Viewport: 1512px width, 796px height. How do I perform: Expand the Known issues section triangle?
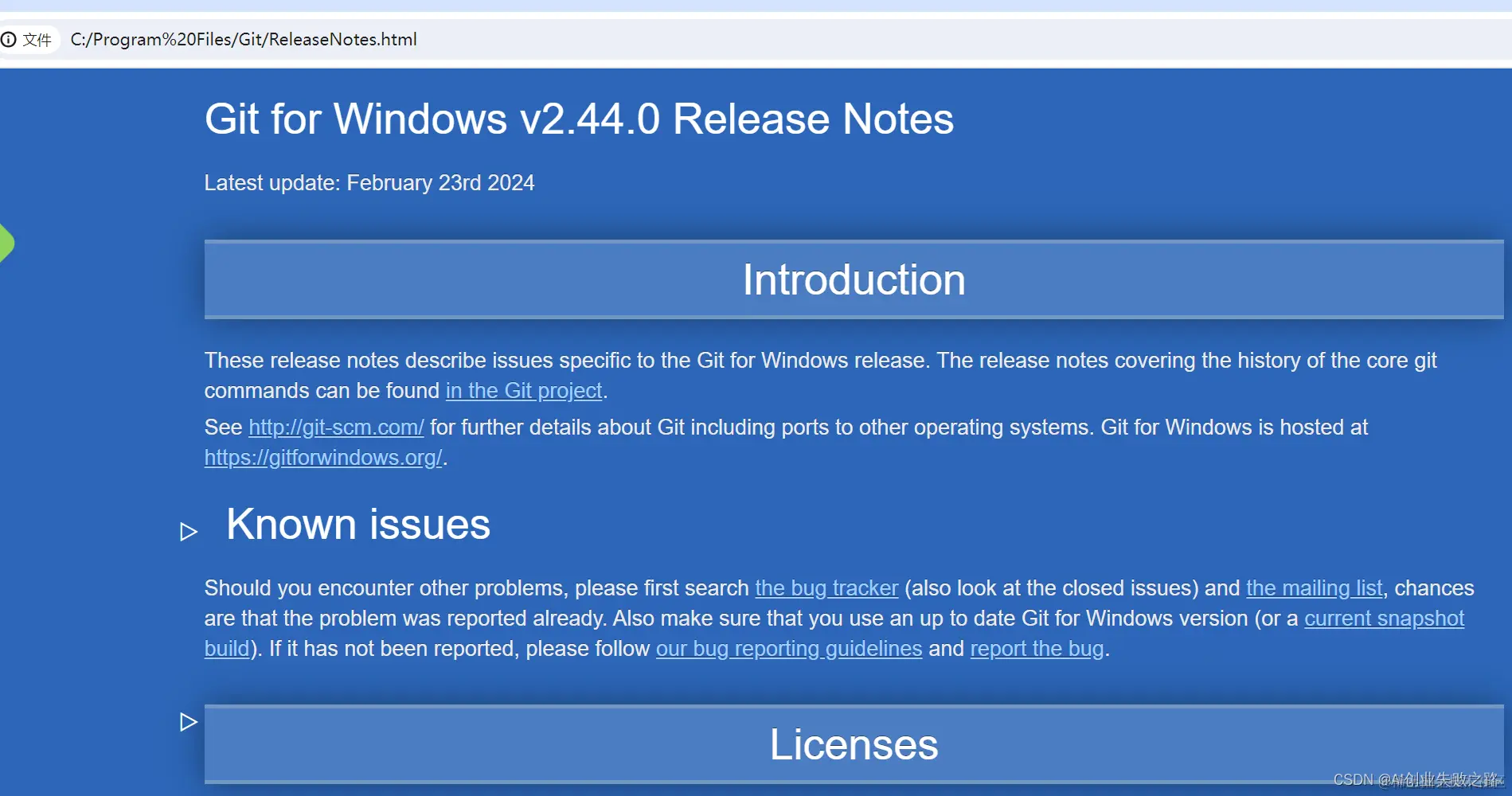189,531
